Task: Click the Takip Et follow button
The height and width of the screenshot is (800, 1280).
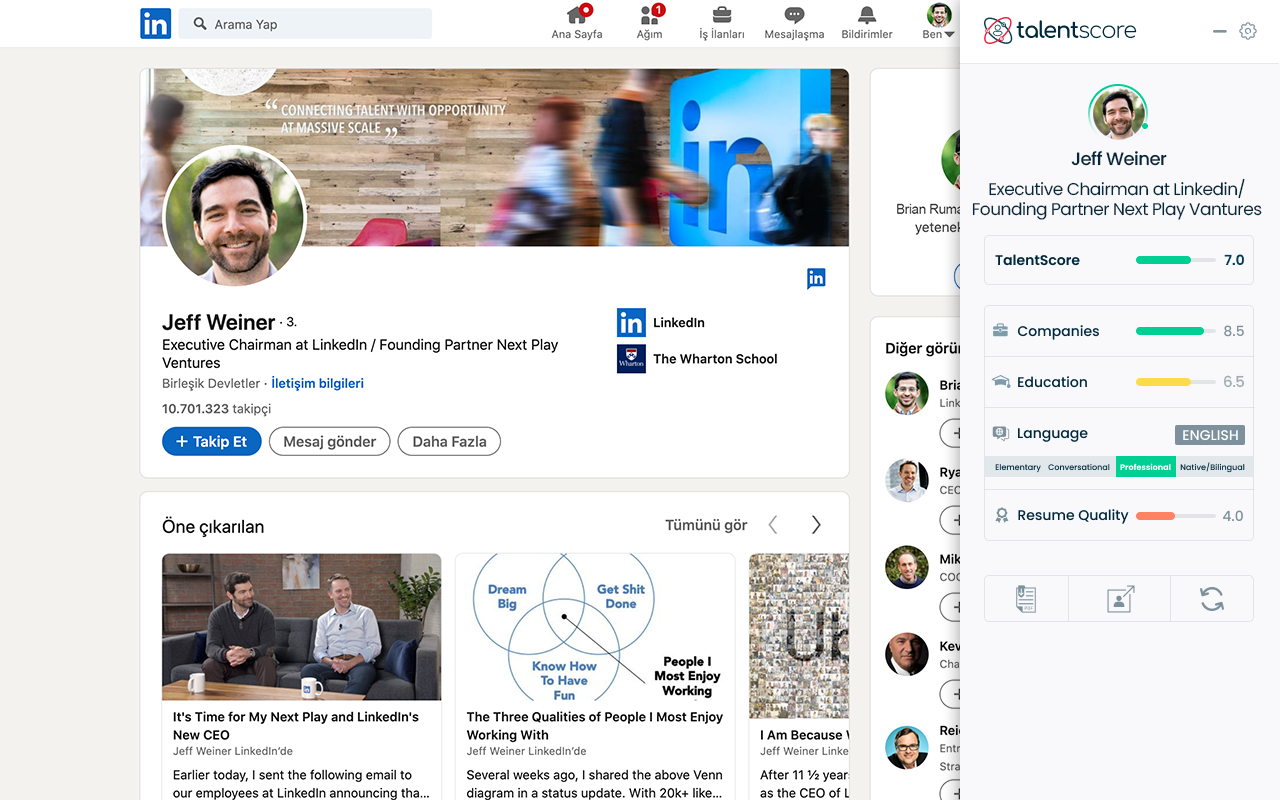Action: 211,441
